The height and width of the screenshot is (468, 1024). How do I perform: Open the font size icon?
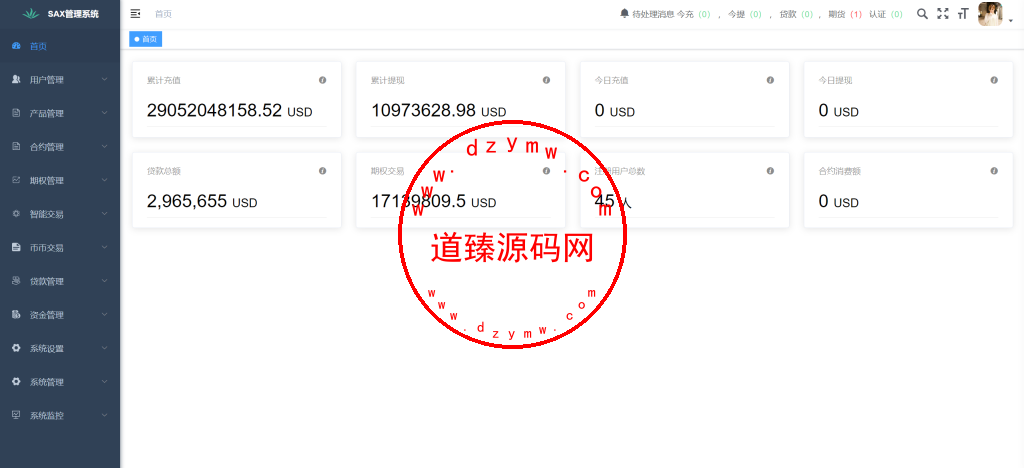tap(963, 14)
